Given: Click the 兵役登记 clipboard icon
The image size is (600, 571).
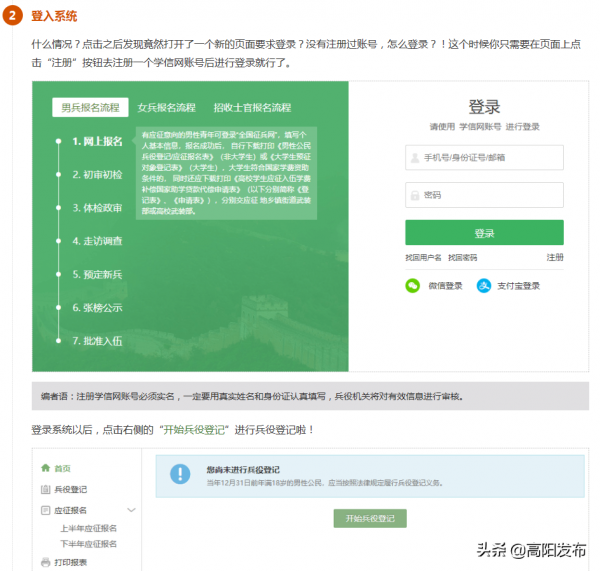Looking at the screenshot, I should click(46, 489).
